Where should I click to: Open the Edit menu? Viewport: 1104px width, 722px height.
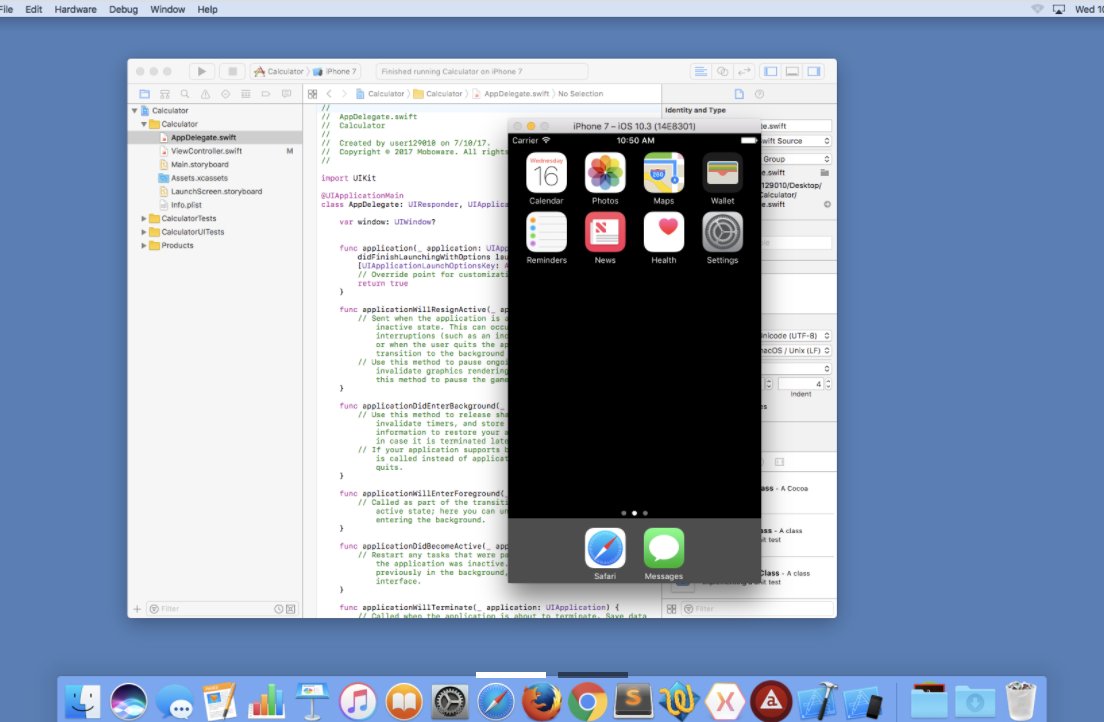tap(34, 9)
